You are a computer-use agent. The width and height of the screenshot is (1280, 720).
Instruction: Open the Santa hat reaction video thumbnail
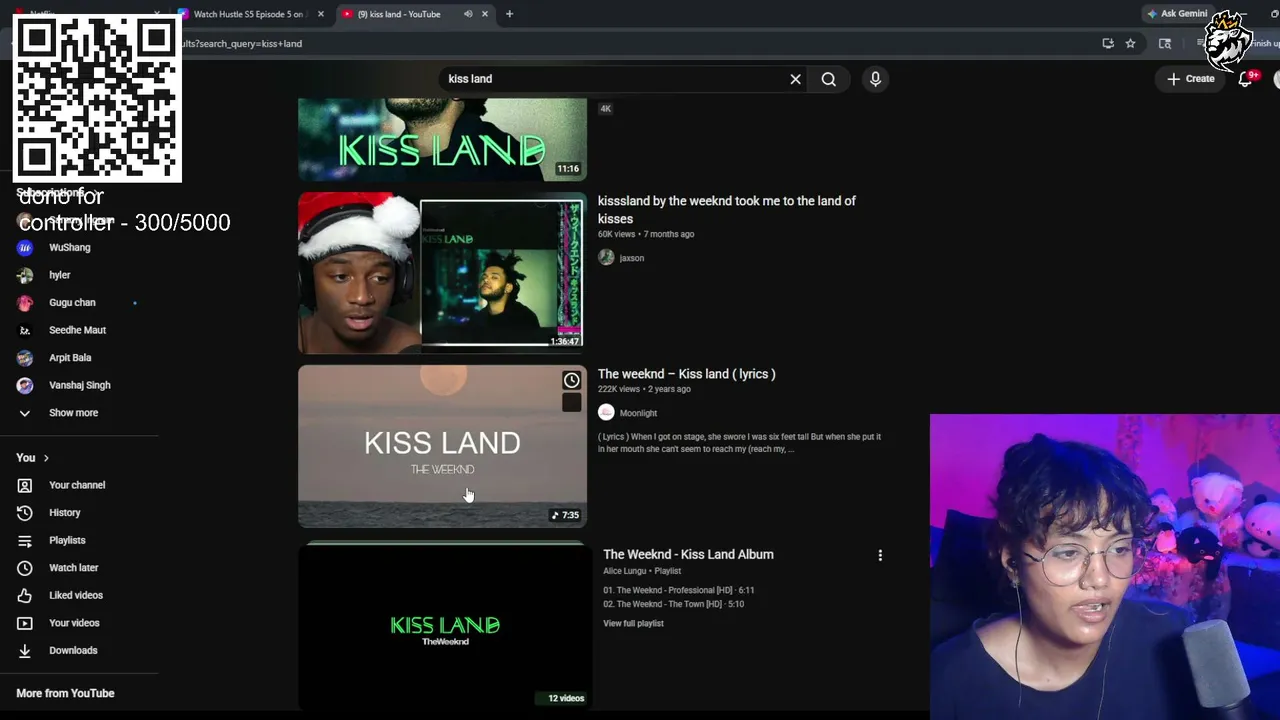click(x=442, y=273)
